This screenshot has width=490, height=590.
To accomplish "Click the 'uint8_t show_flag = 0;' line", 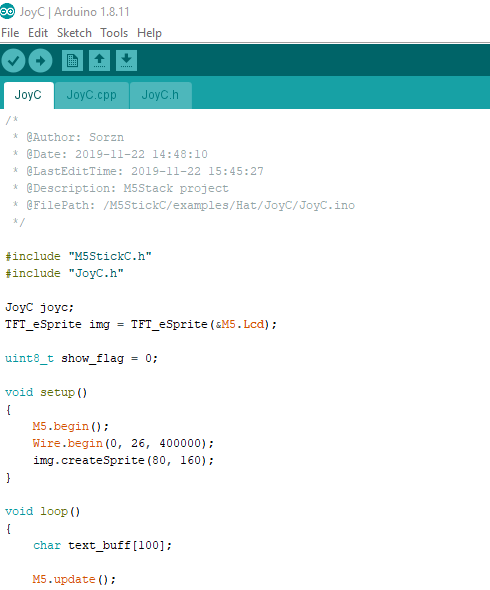I will tap(82, 358).
